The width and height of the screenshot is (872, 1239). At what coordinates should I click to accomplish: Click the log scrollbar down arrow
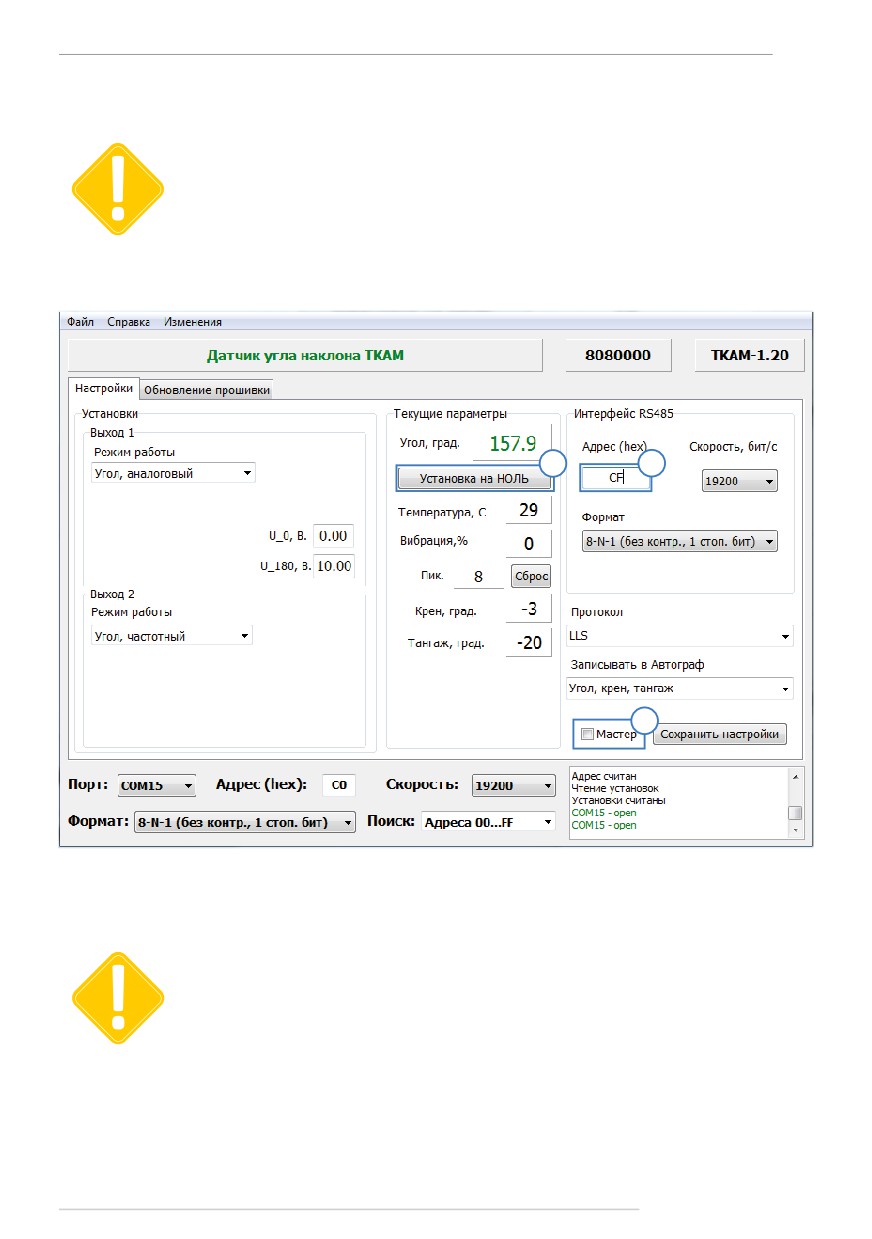coord(795,830)
